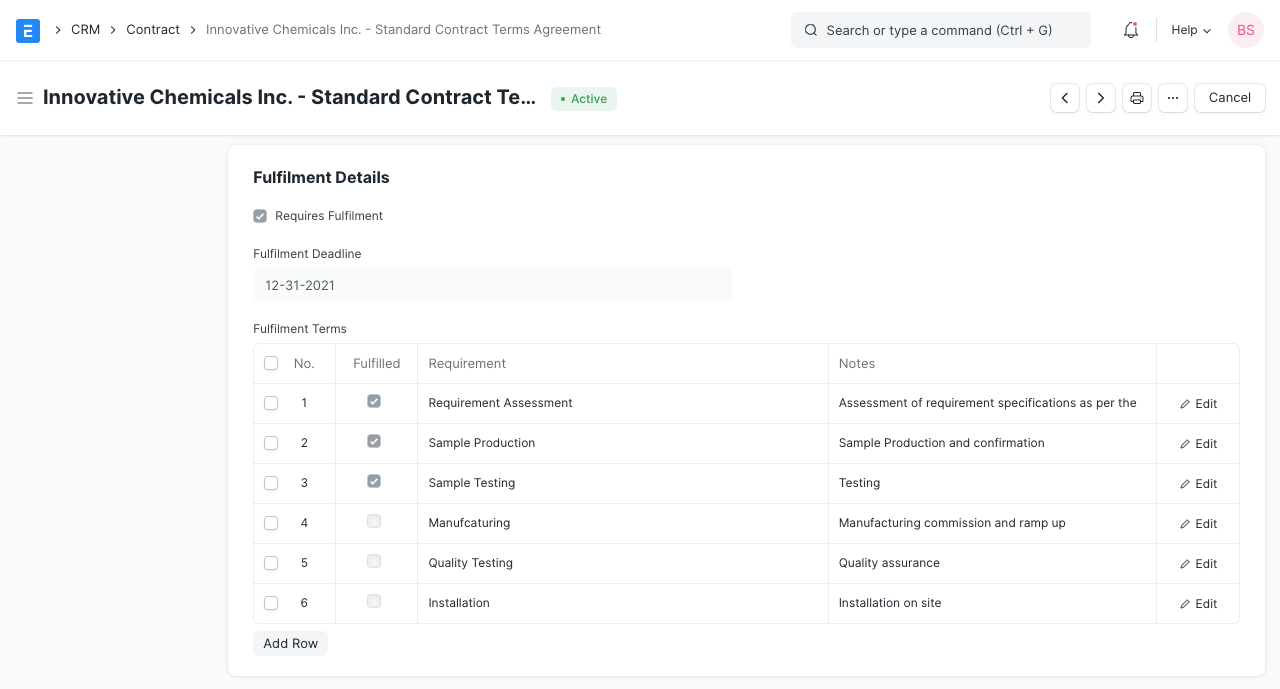
Task: Open the Help dropdown
Action: pyautogui.click(x=1190, y=30)
